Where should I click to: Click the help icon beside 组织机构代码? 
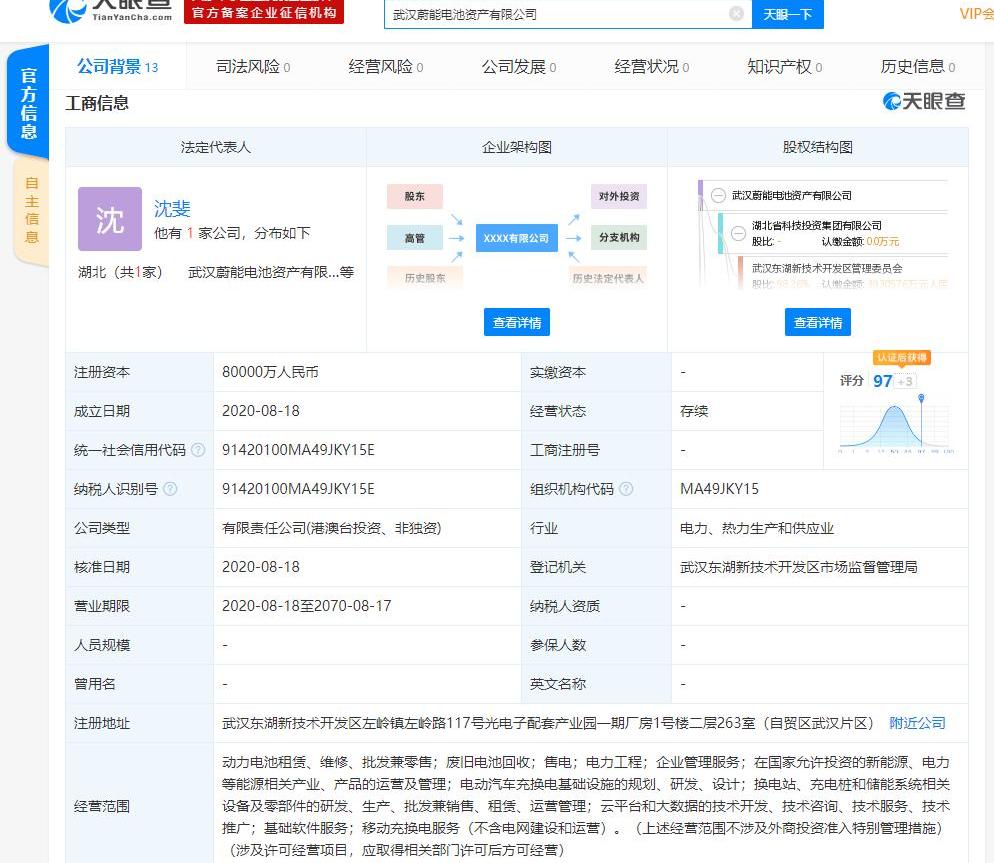coord(626,489)
